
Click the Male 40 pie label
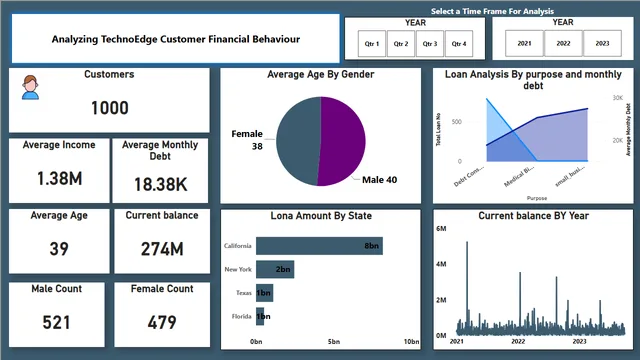click(380, 180)
